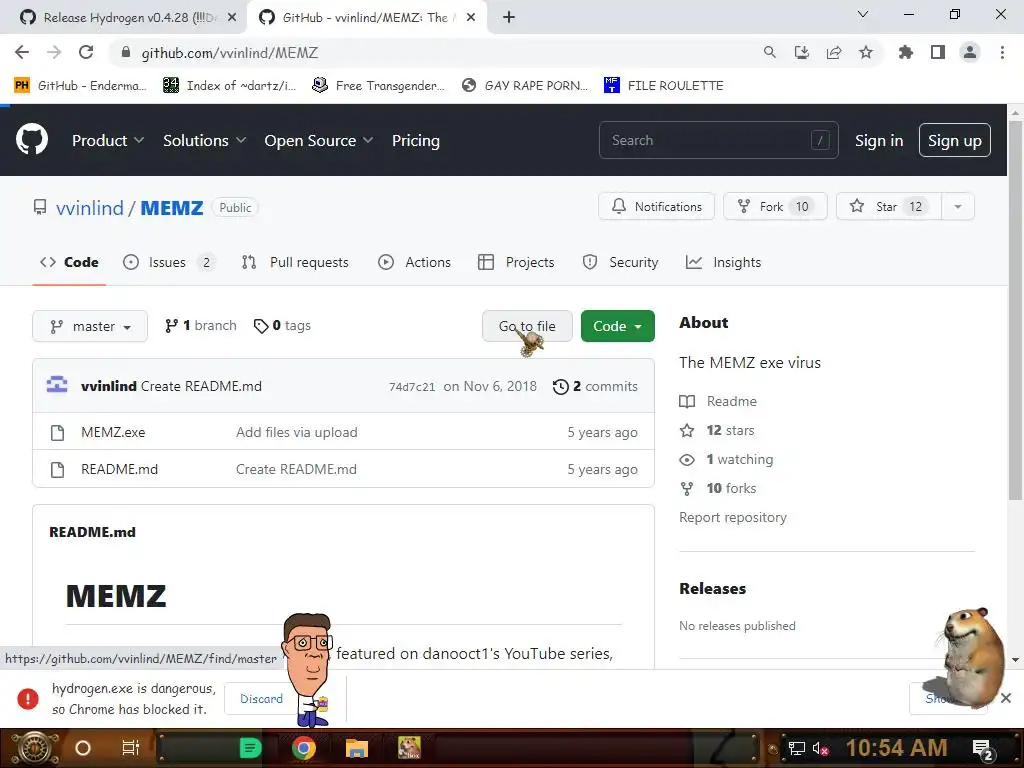This screenshot has height=768, width=1024.
Task: Open the Insights tab
Action: click(x=724, y=263)
